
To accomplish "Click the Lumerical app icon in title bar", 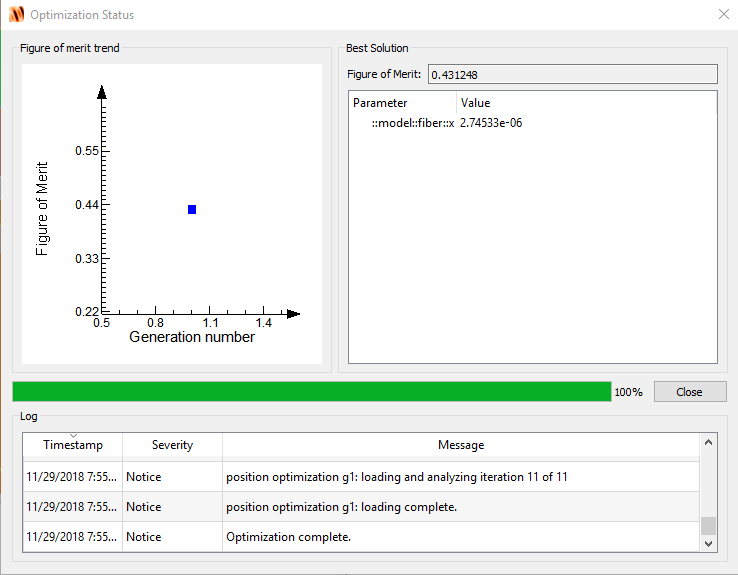I will tap(16, 14).
